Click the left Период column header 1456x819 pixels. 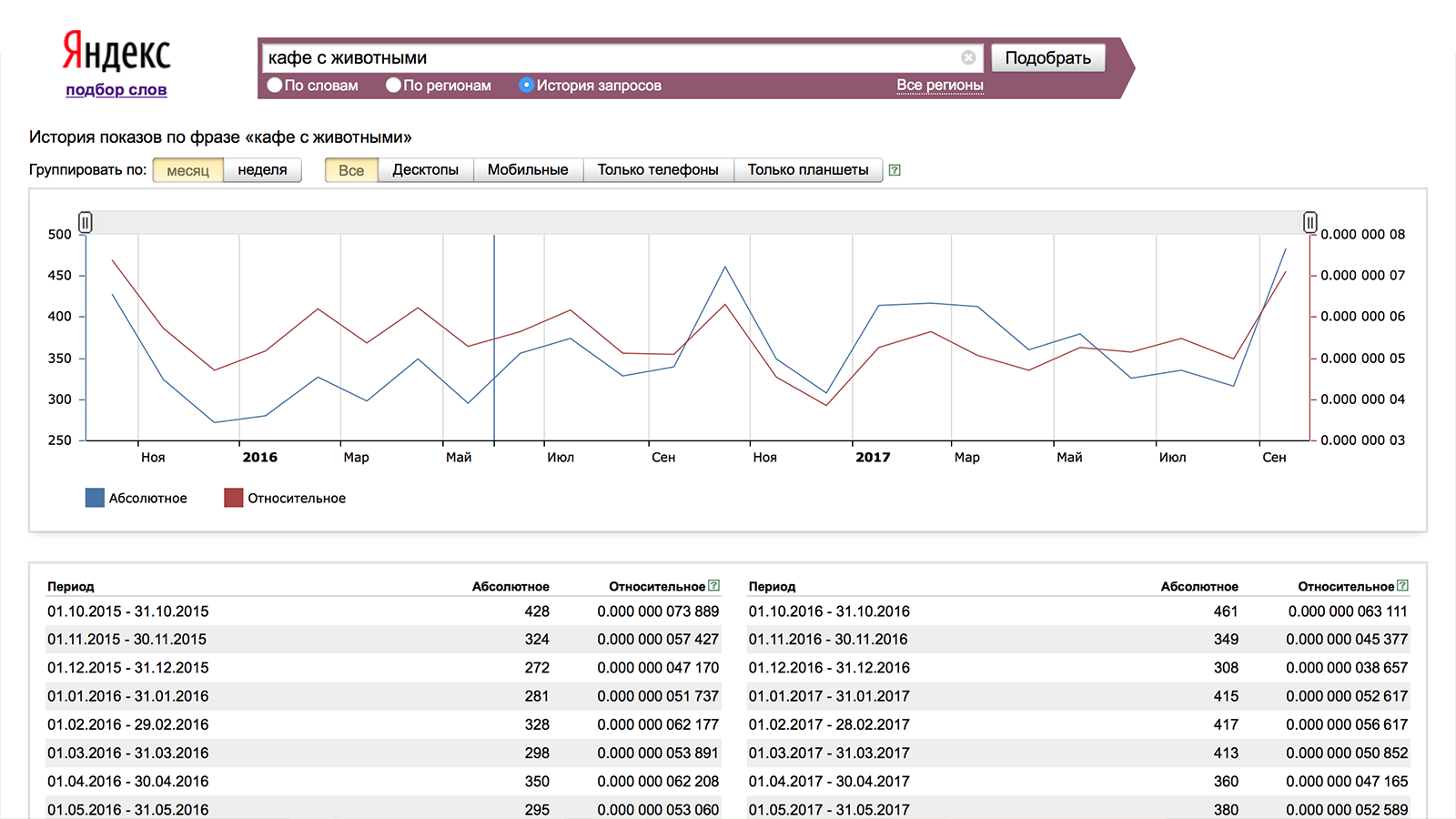click(x=71, y=587)
